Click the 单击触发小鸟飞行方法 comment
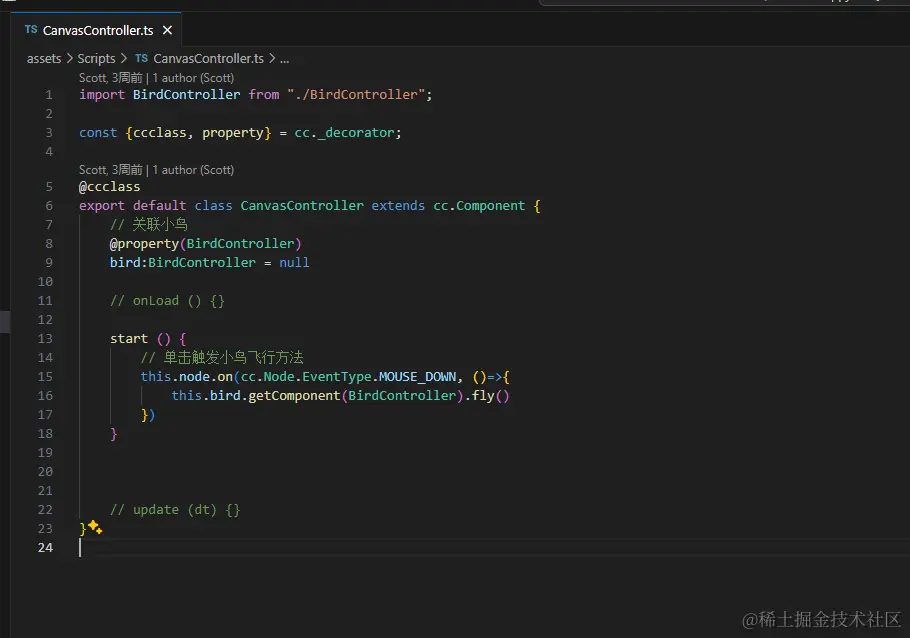 [x=222, y=358]
